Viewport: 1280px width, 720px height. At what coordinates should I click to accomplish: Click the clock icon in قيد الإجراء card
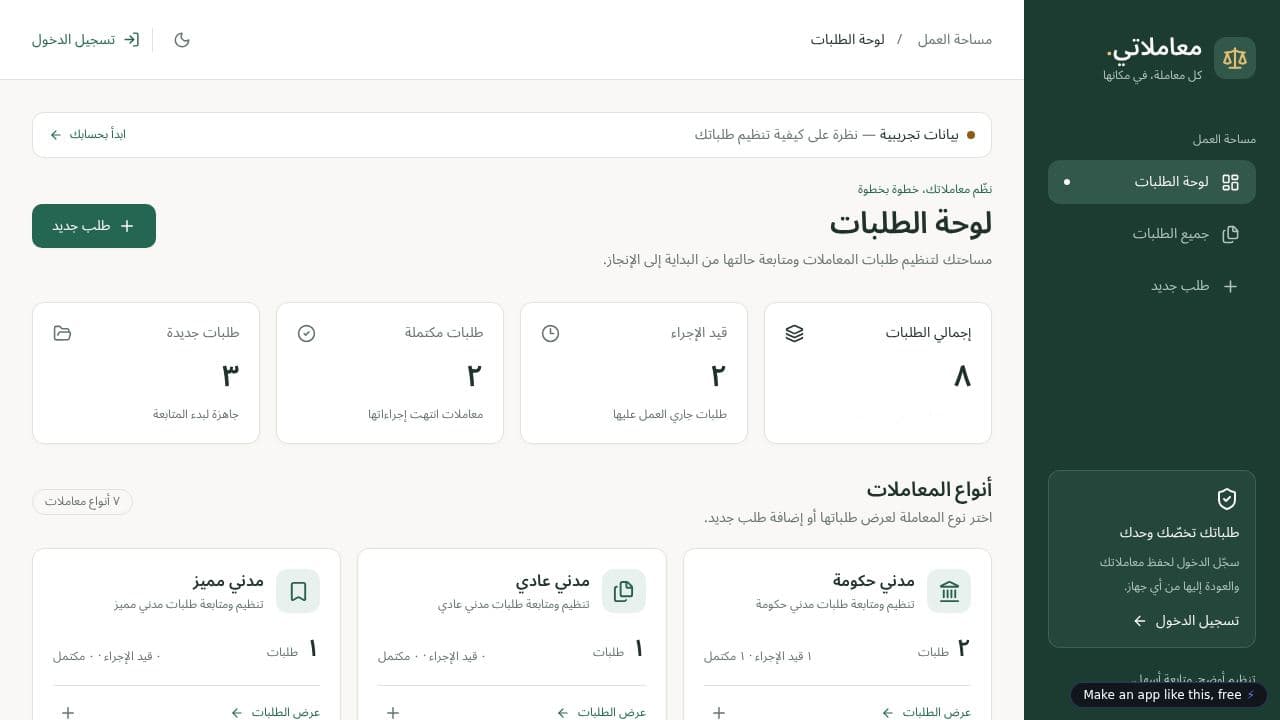coord(550,333)
